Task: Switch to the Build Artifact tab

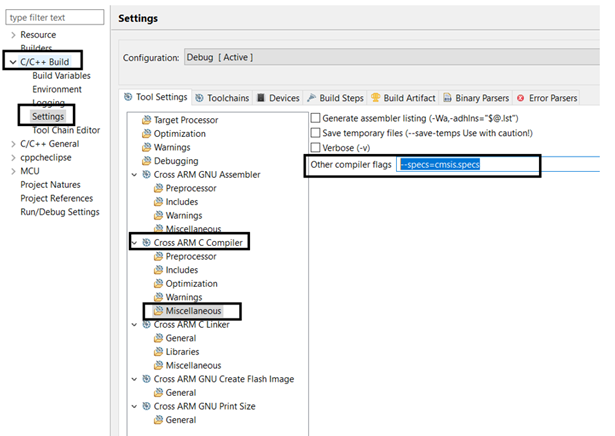Action: click(403, 98)
